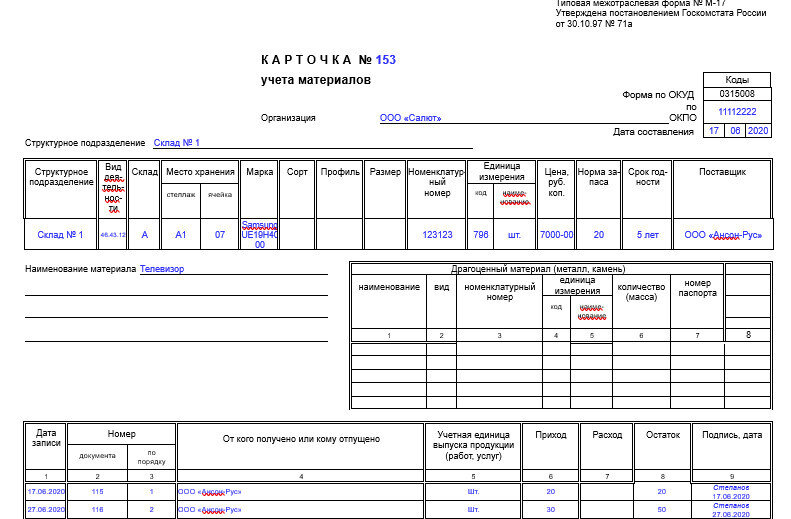This screenshot has width=791, height=519.
Task: Click the receipt quantity 30
Action: coord(550,509)
